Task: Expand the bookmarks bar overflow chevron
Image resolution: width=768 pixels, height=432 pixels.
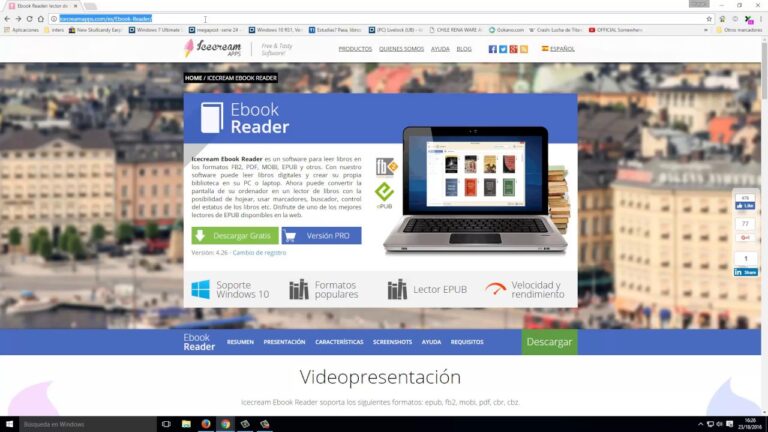Action: [706, 30]
